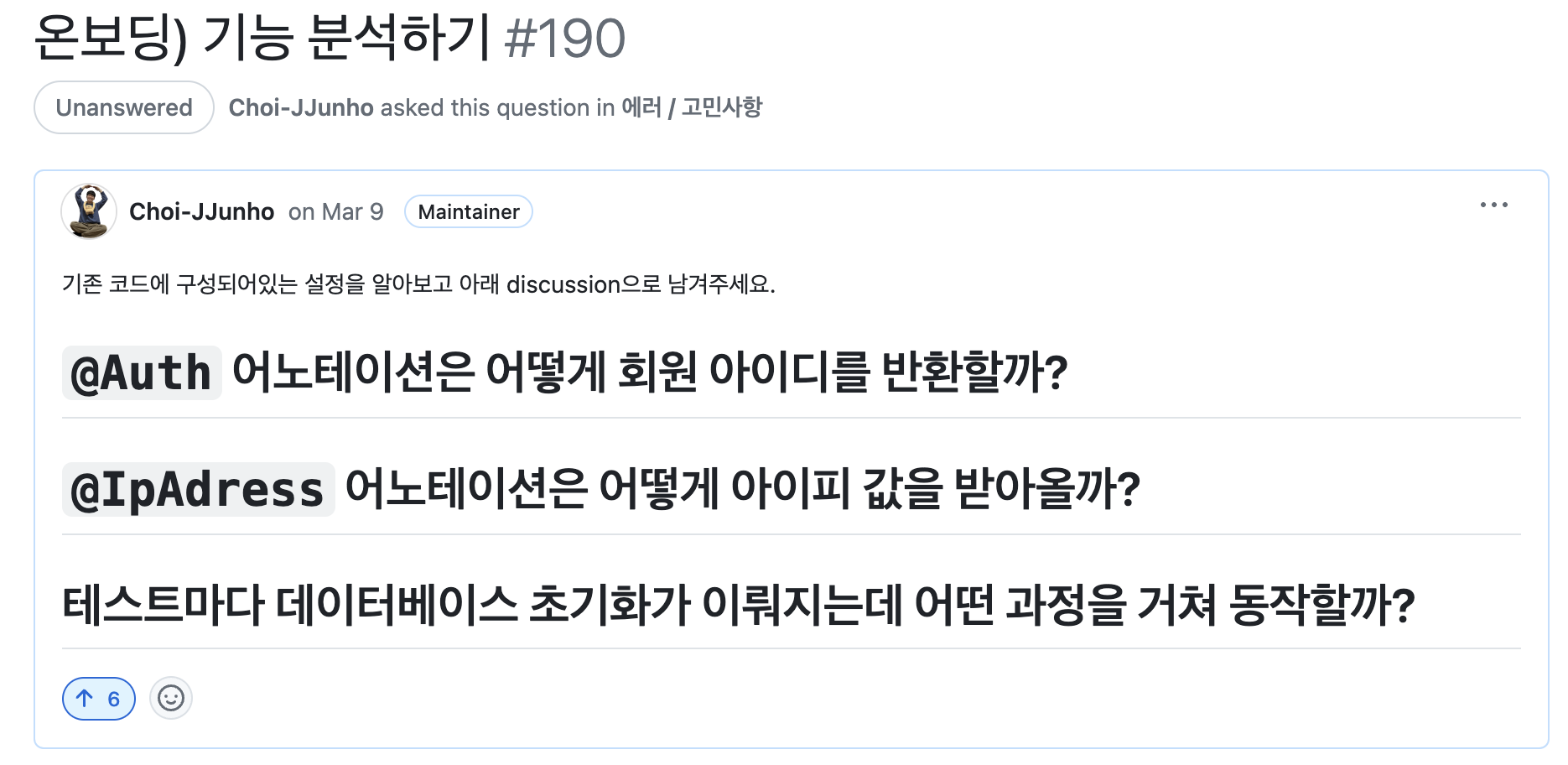Click the Maintainer badge
The width and height of the screenshot is (1568, 765).
(x=468, y=212)
